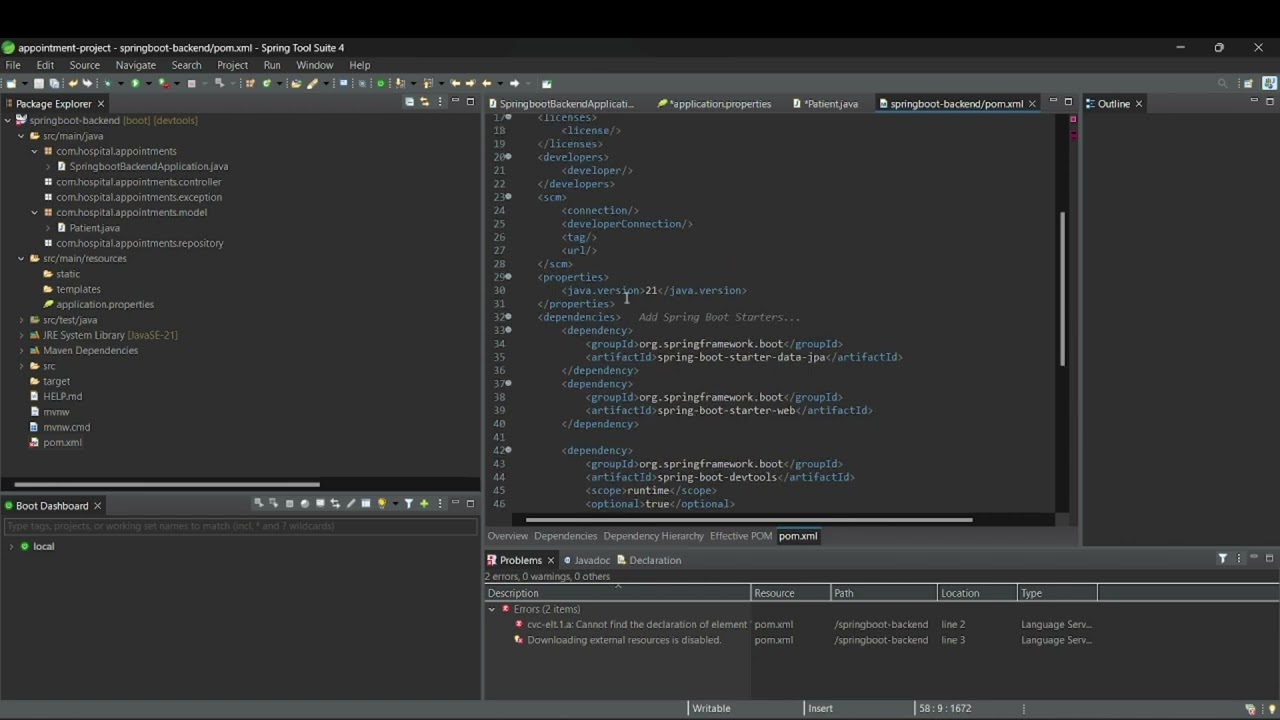Click the Boot Dashboard filter text field
Screen dimensions: 1280x720
[x=240, y=526]
